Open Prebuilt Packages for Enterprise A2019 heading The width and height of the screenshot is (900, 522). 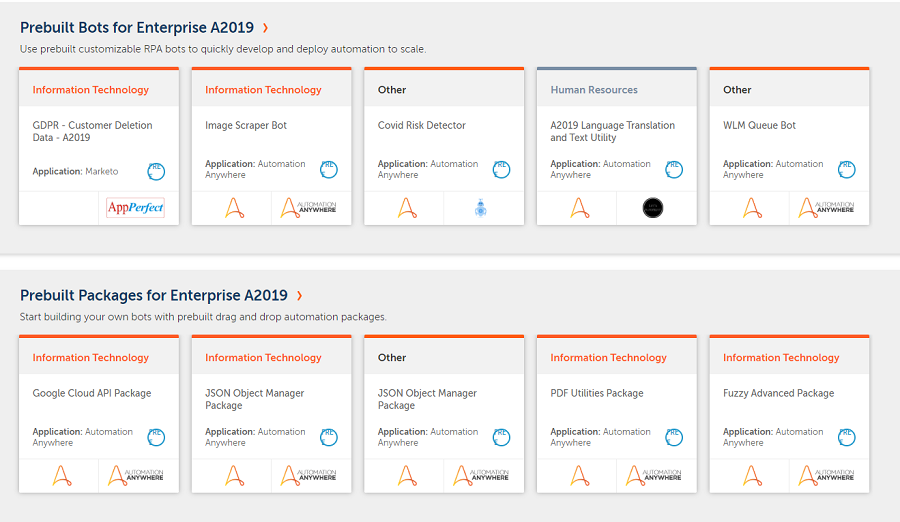coord(154,295)
